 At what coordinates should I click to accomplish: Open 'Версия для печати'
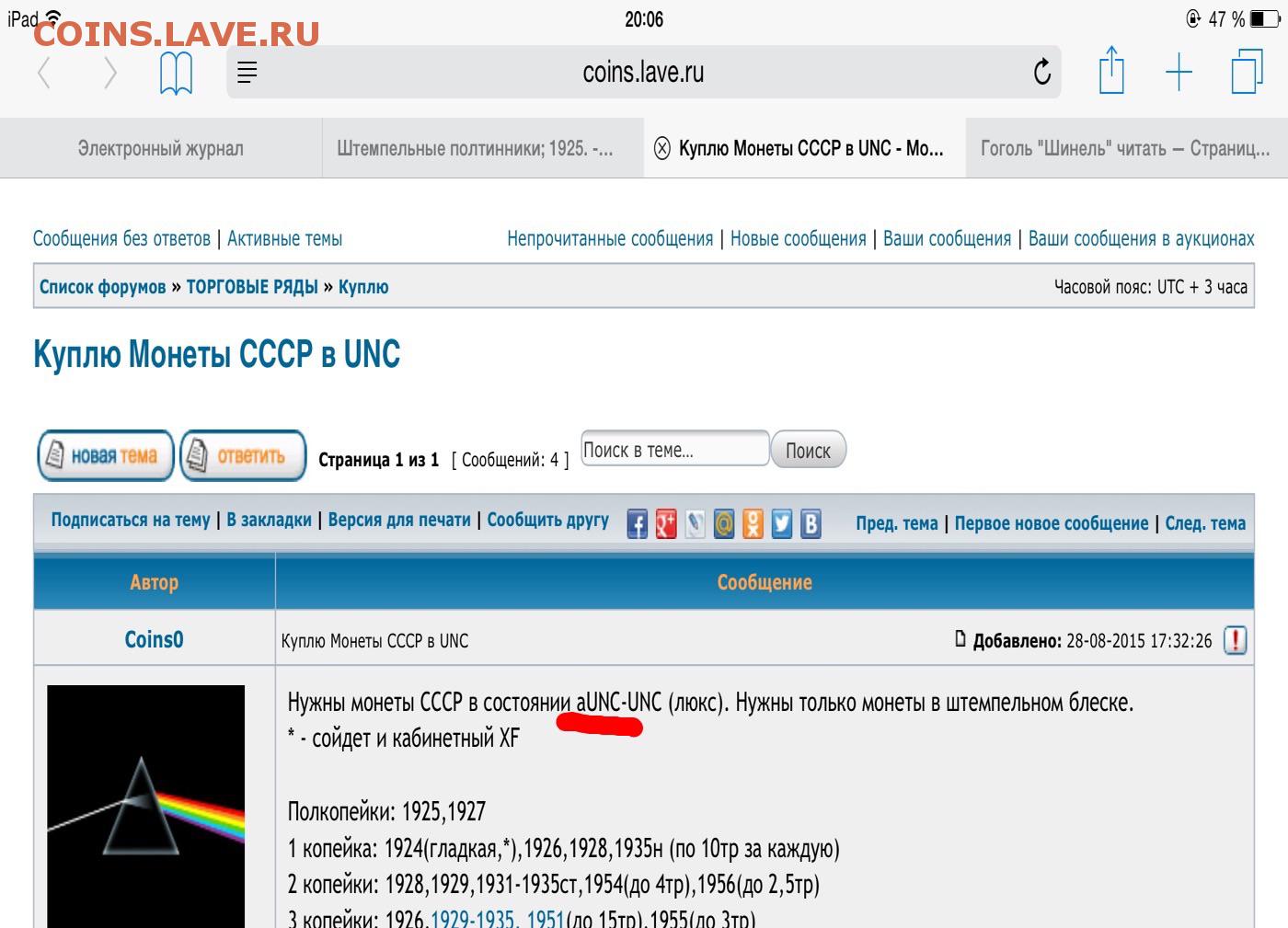click(399, 521)
